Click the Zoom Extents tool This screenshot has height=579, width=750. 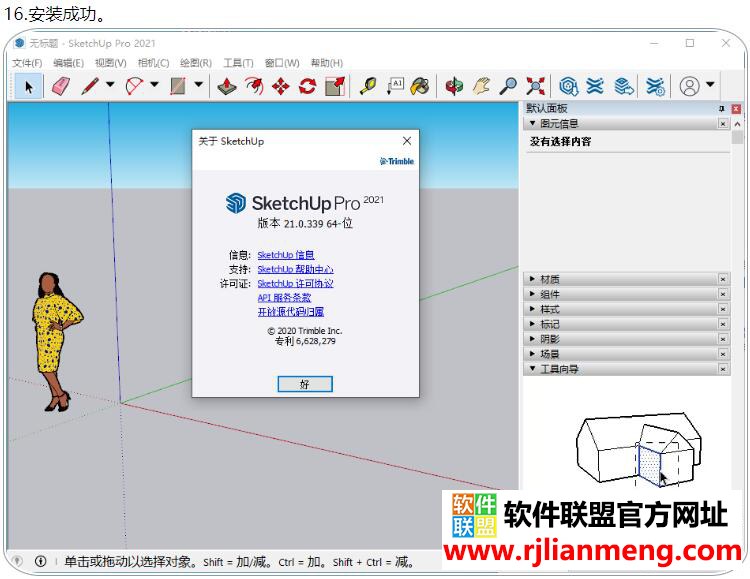coord(536,86)
